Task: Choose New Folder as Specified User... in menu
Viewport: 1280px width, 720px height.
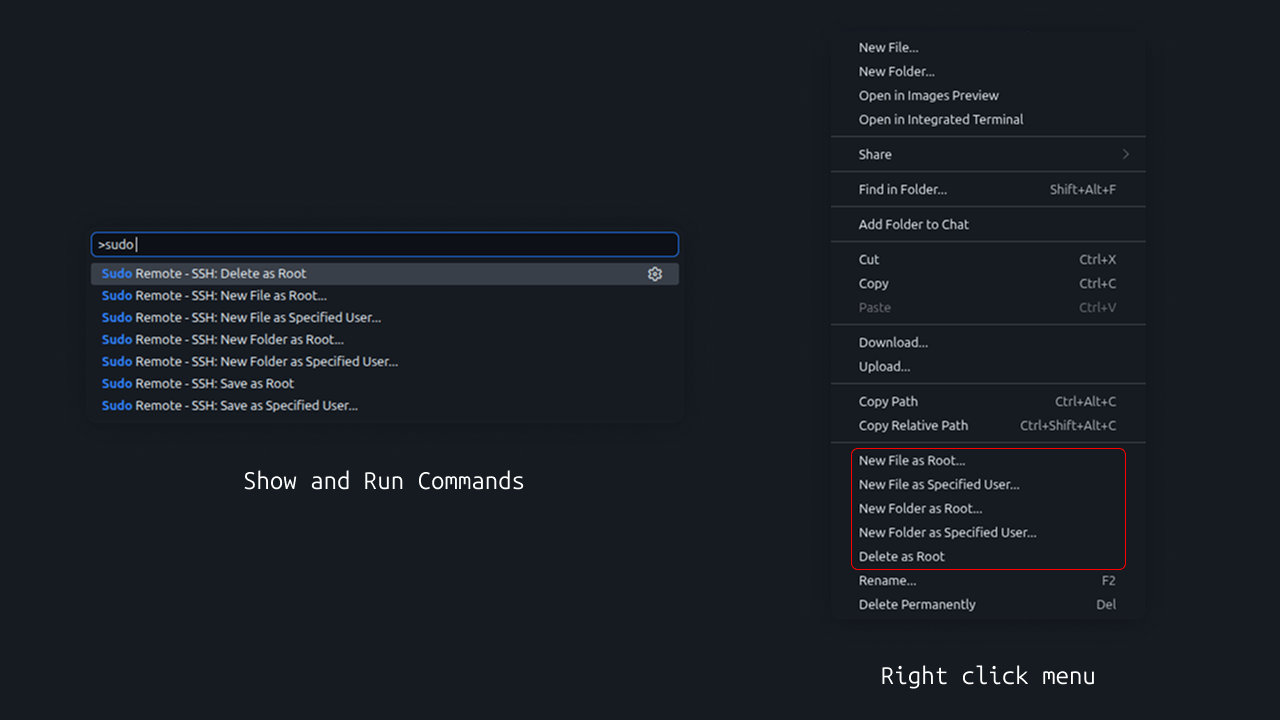Action: (988, 533)
